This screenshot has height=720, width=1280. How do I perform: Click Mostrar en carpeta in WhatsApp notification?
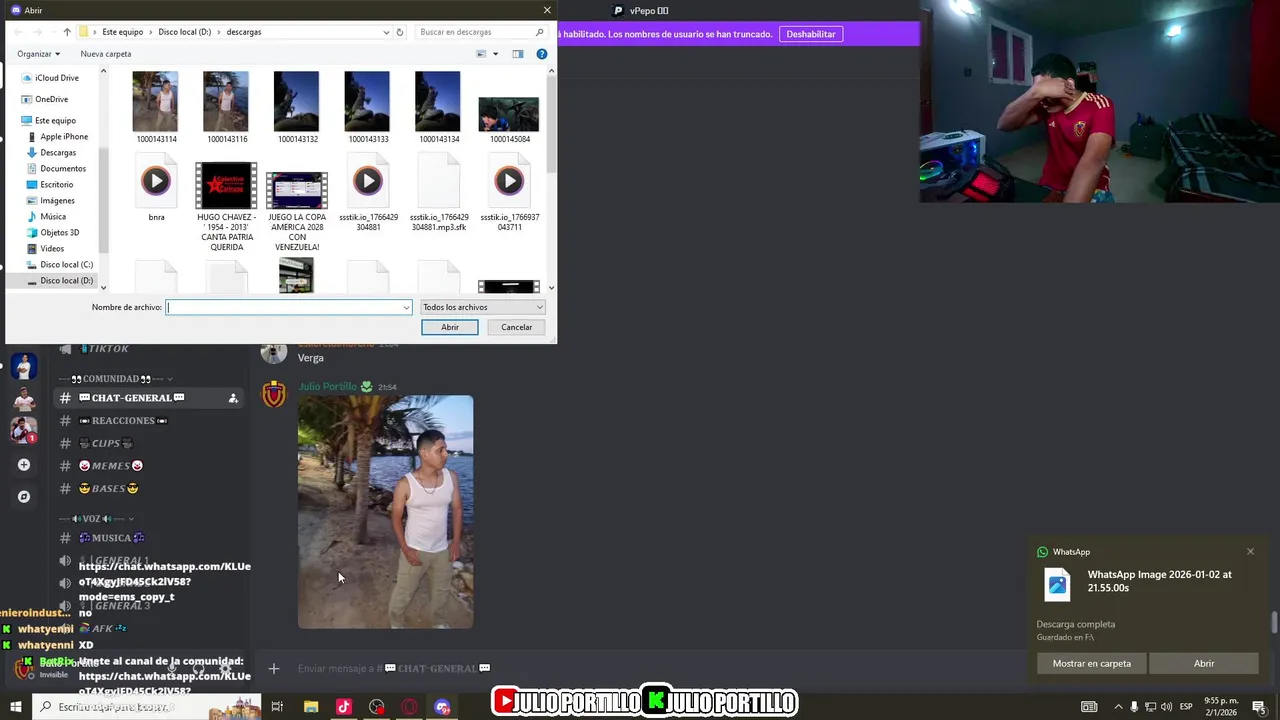click(x=1092, y=663)
